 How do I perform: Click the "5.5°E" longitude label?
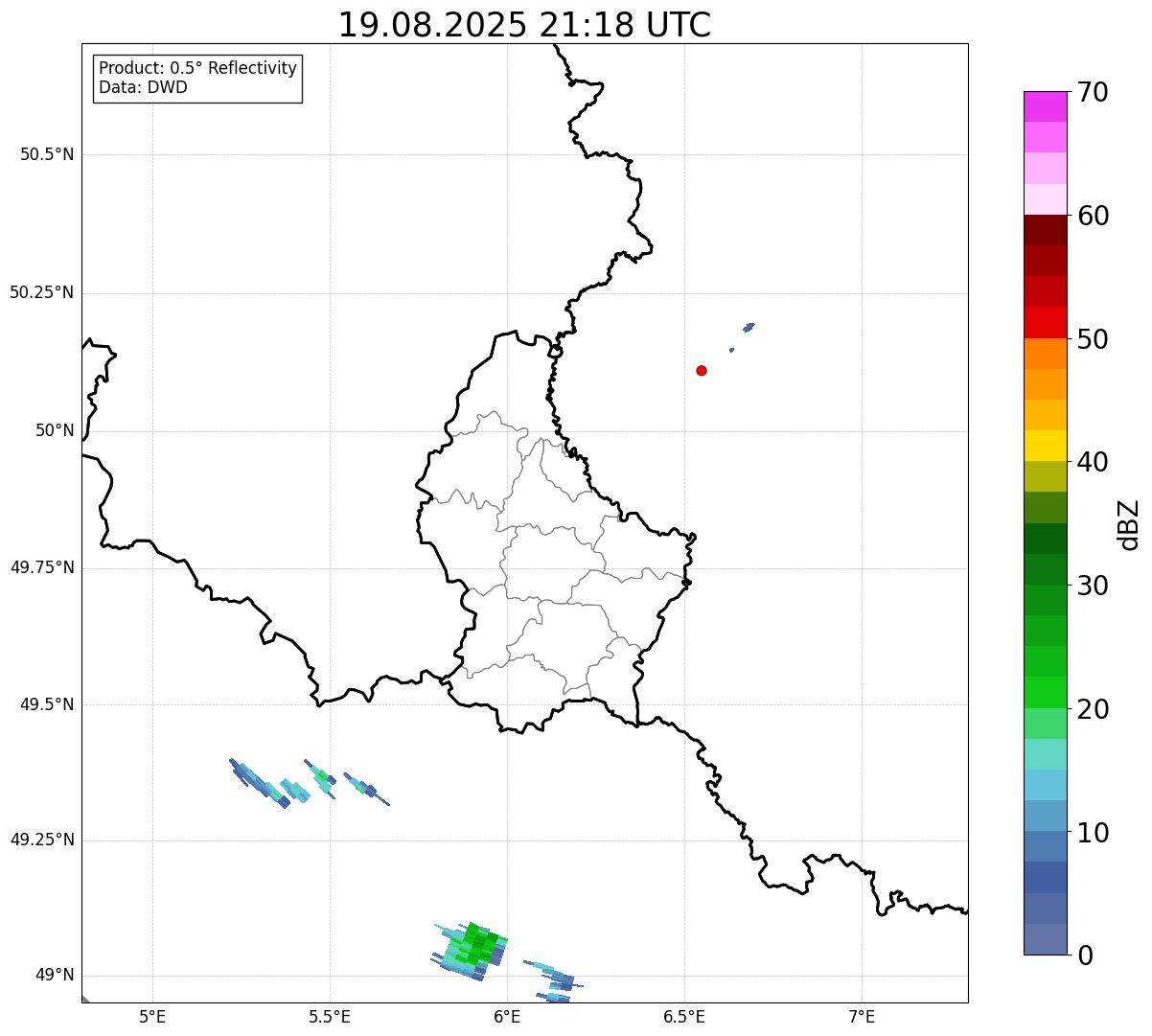tap(330, 1016)
